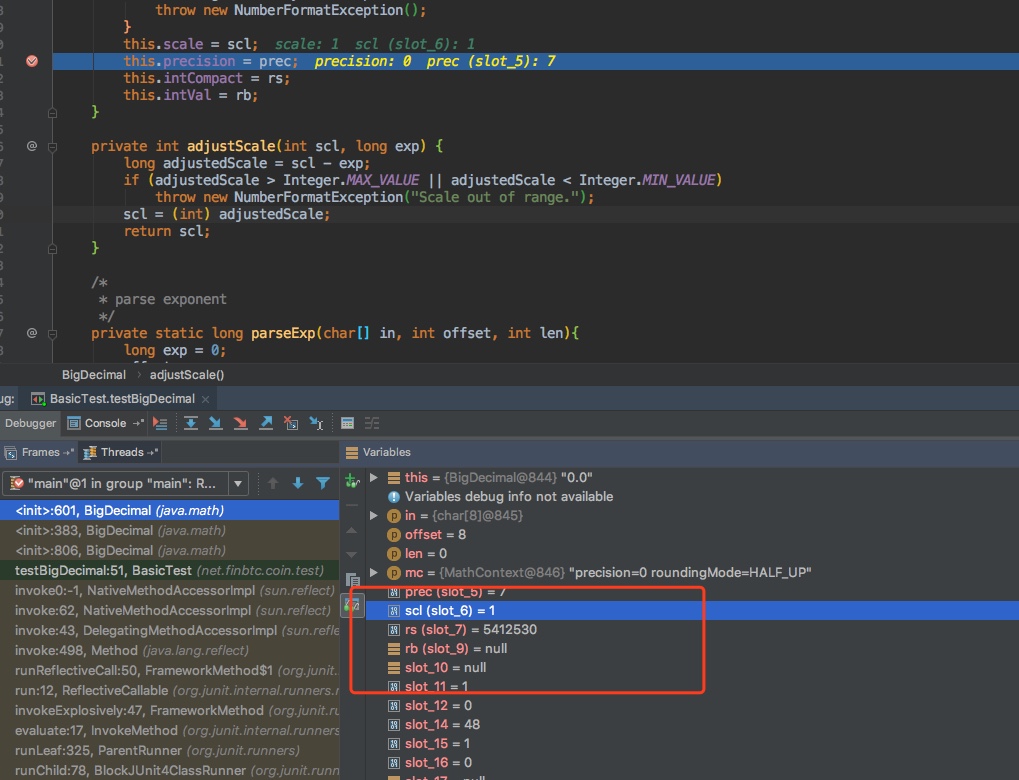Click the duplicate watch copy icon
Screen dimensions: 1019x780
352,579
